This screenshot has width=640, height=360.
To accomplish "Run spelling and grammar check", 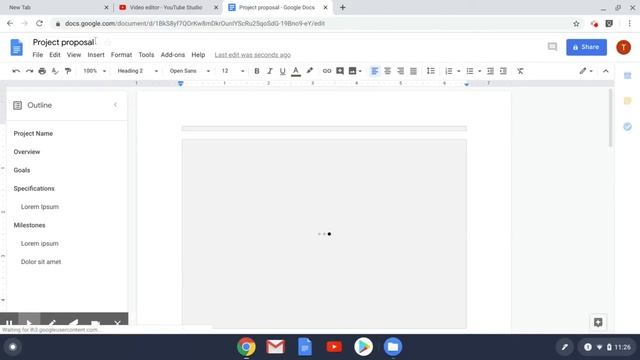I will (55, 71).
